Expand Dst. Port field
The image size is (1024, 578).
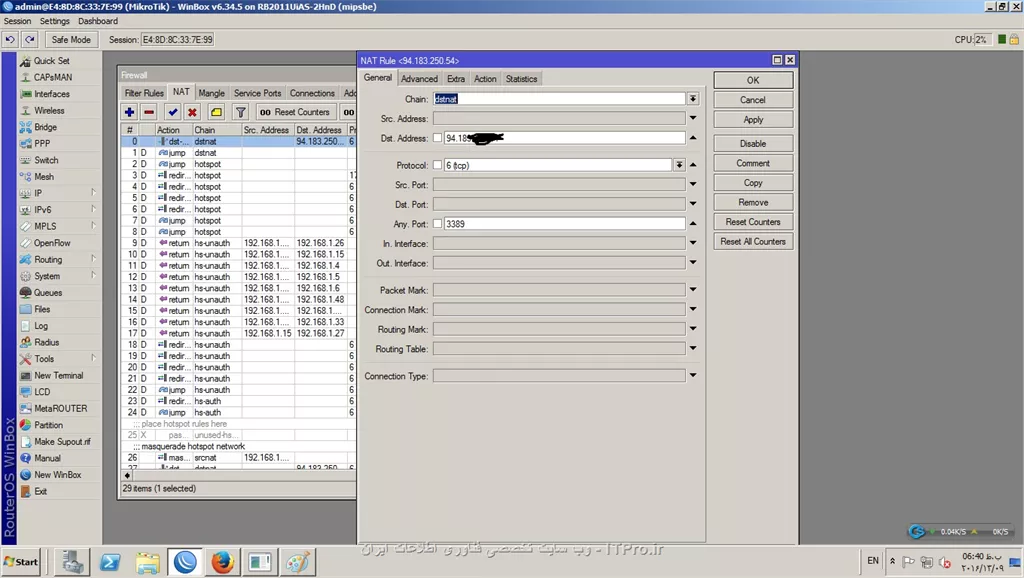pos(693,204)
